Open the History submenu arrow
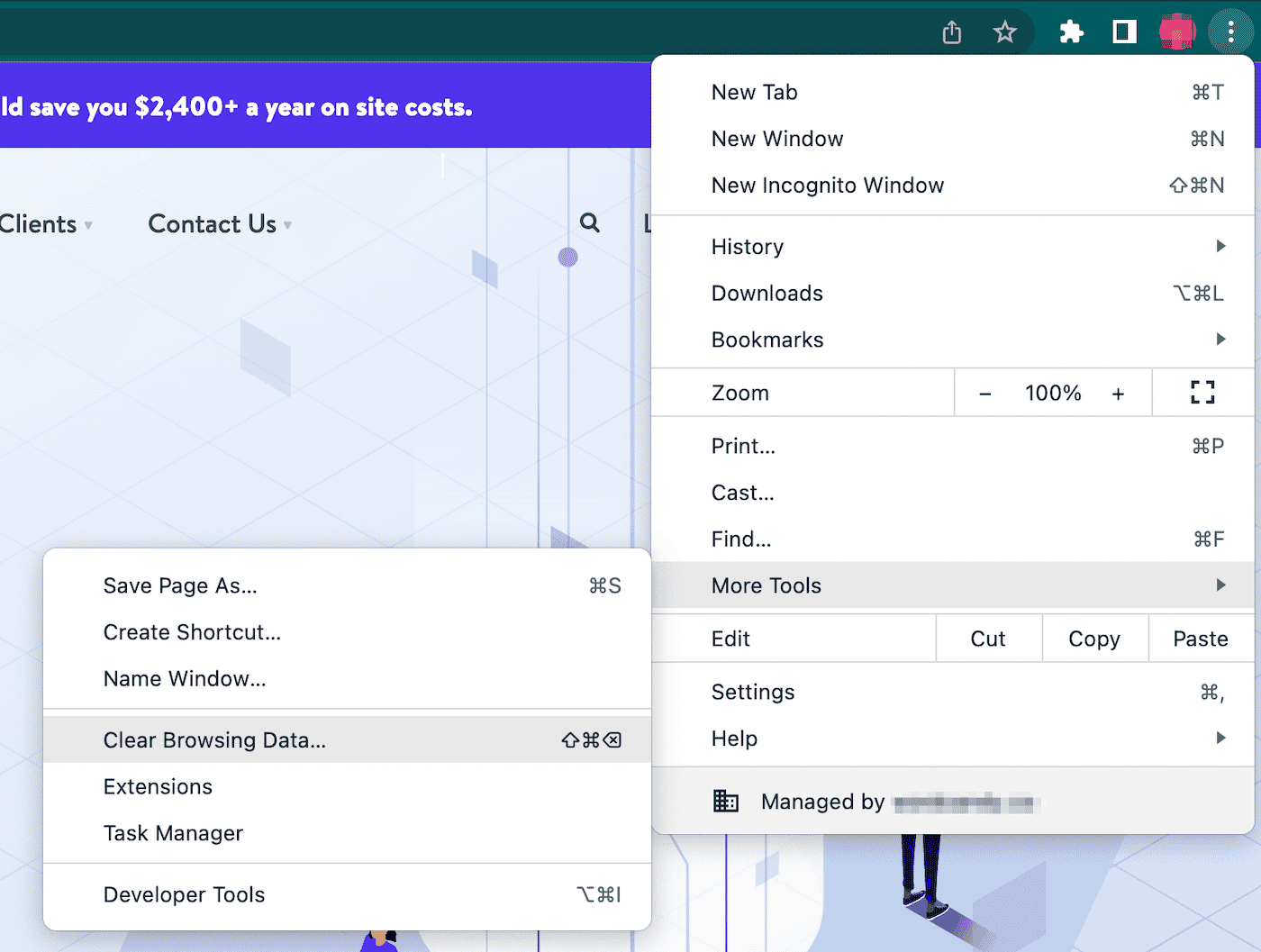1261x952 pixels. [x=1220, y=245]
